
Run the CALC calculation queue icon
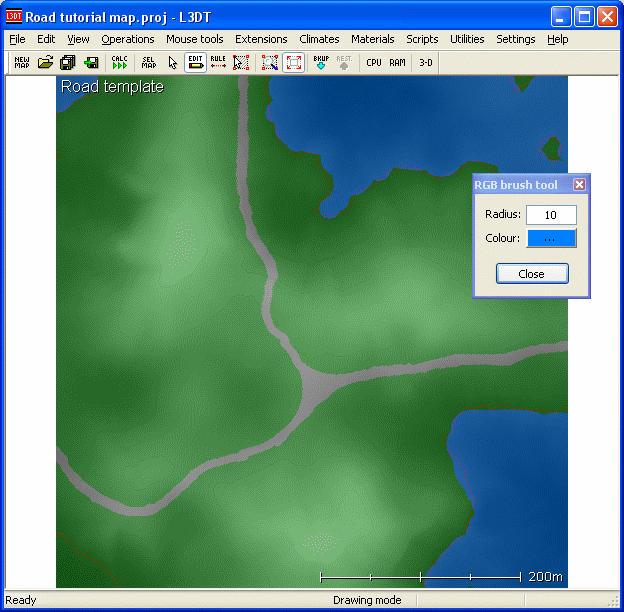(120, 62)
